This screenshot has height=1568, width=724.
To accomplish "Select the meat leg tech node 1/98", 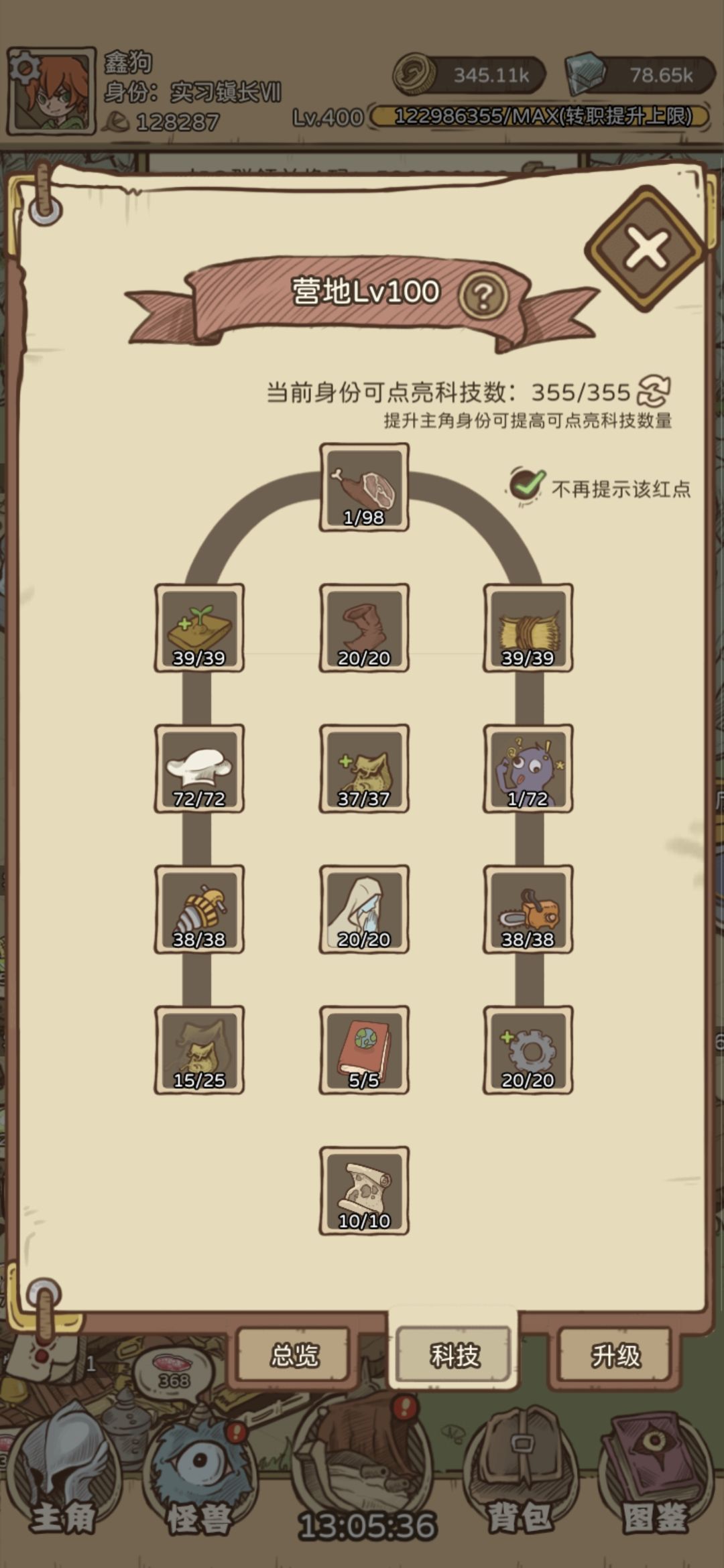I will pyautogui.click(x=364, y=487).
